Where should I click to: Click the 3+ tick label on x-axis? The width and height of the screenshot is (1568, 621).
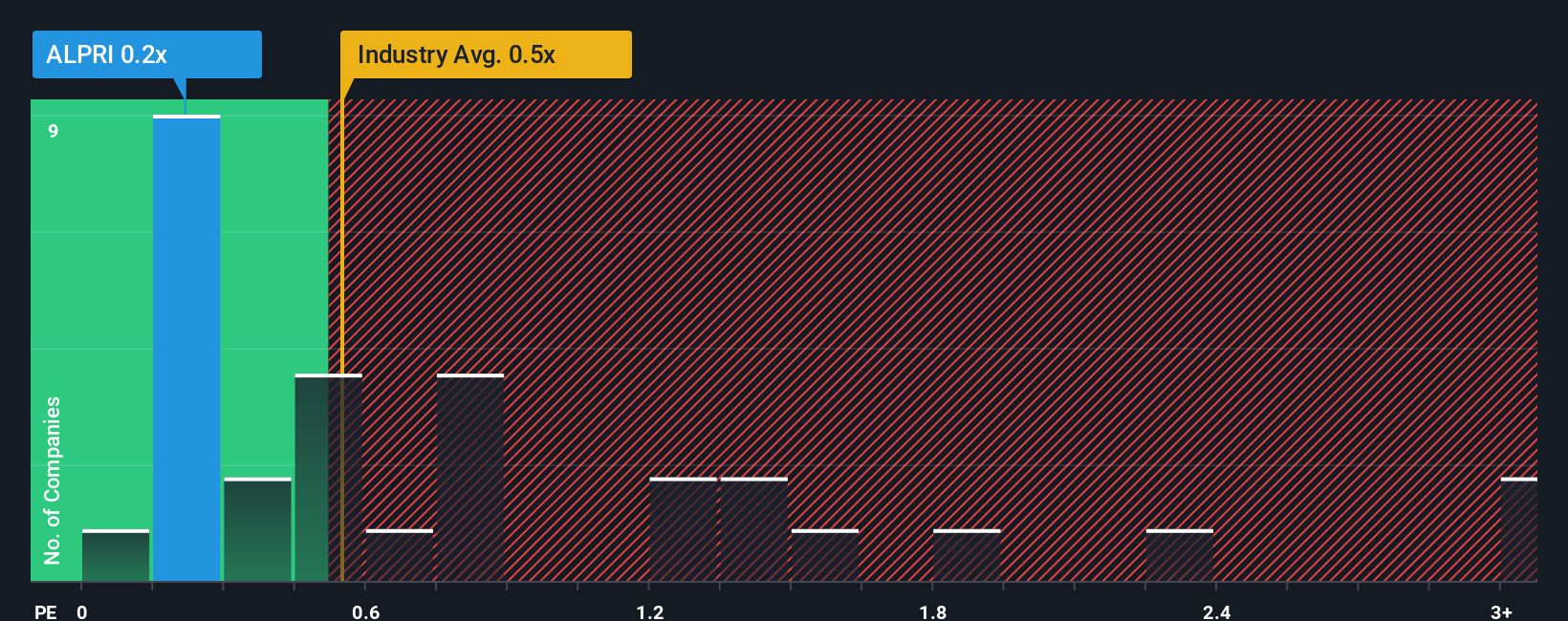pos(1501,611)
